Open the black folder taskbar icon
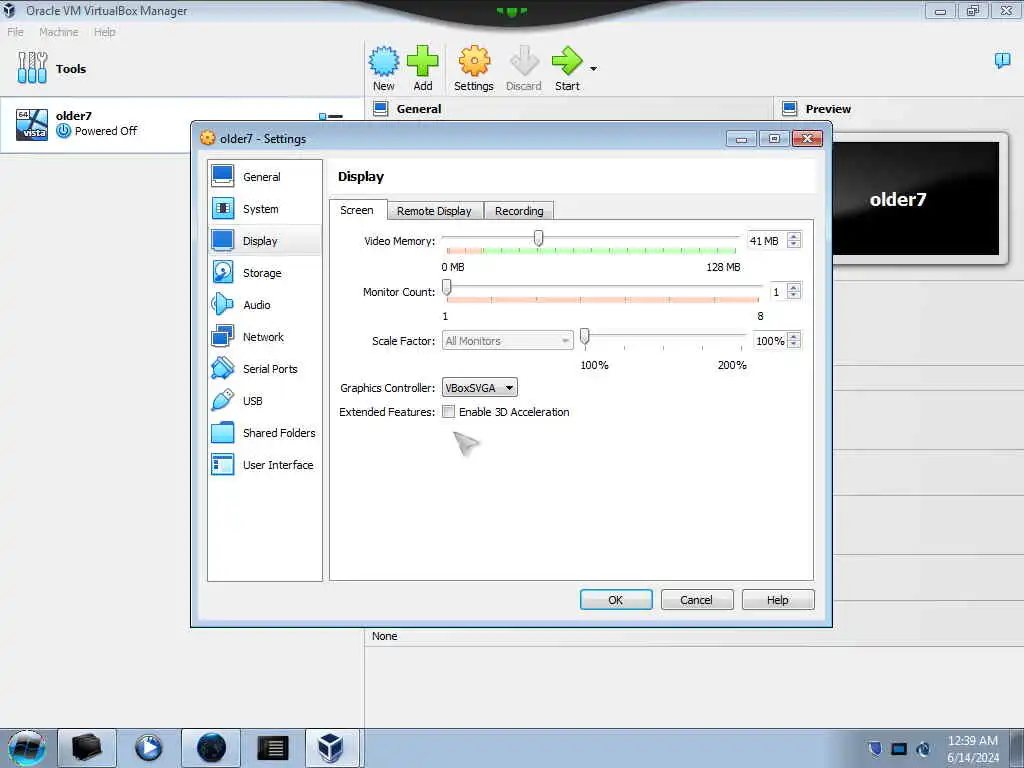Viewport: 1024px width, 768px height. pos(87,748)
